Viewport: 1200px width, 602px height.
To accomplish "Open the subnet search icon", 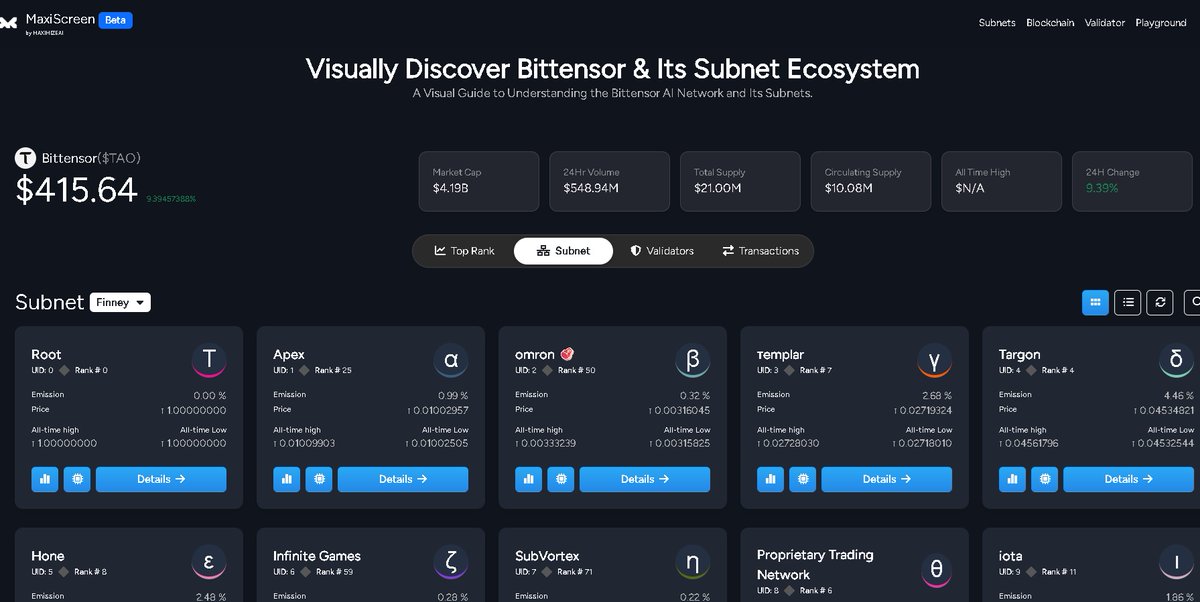I will [x=1192, y=302].
